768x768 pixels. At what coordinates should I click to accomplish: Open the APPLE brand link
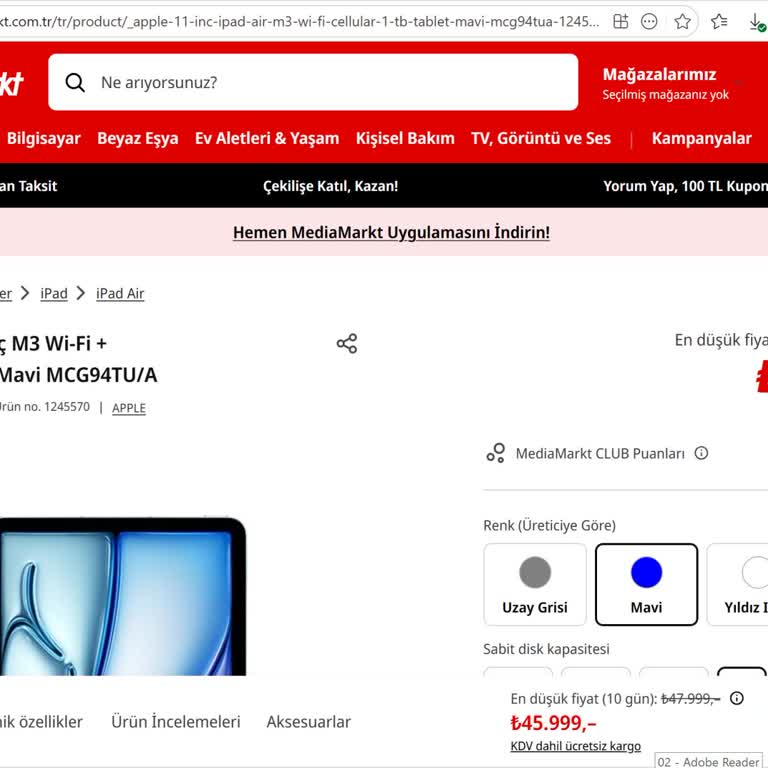129,408
